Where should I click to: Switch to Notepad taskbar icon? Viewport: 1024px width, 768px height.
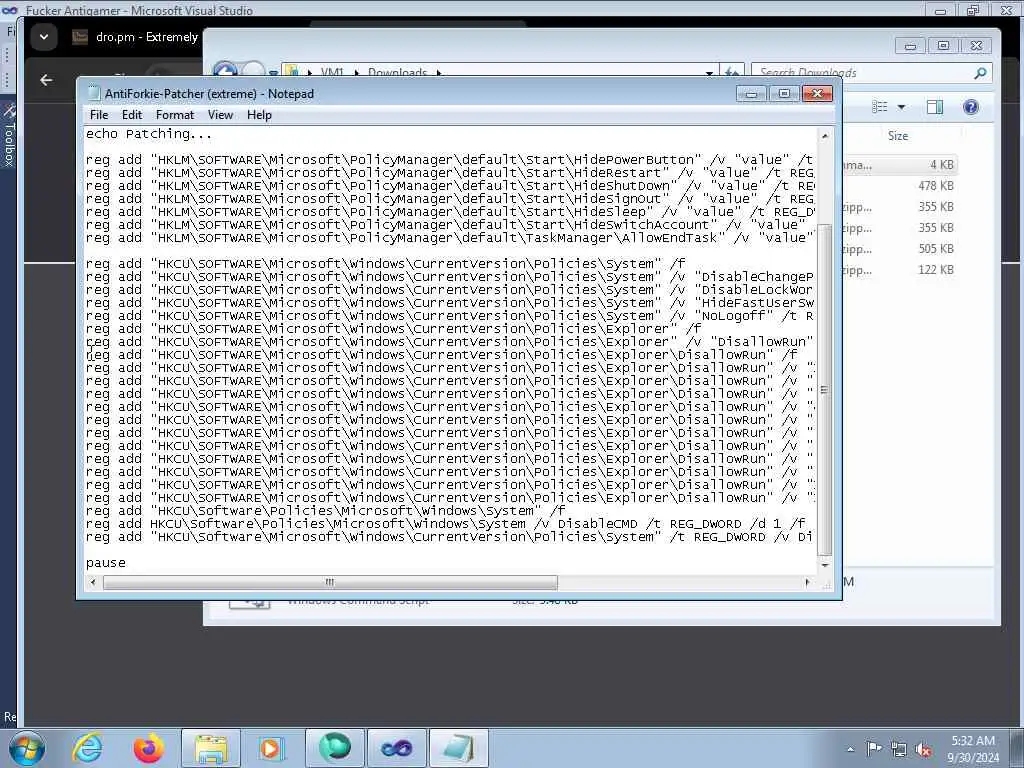(x=459, y=748)
